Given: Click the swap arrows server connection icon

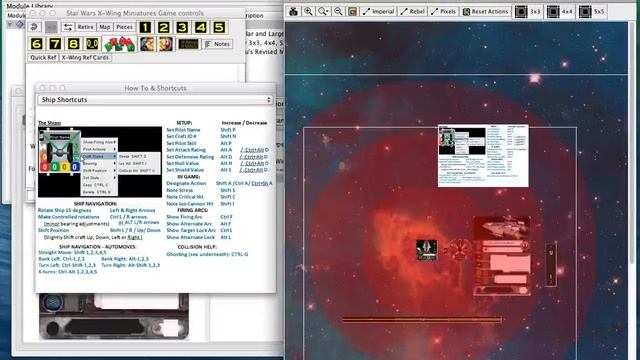Looking at the screenshot, I should pyautogui.click(x=68, y=27).
